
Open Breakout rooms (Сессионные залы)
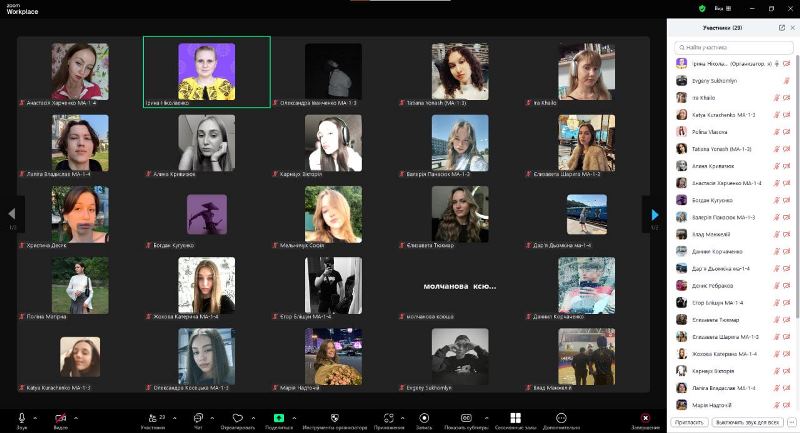tap(515, 418)
